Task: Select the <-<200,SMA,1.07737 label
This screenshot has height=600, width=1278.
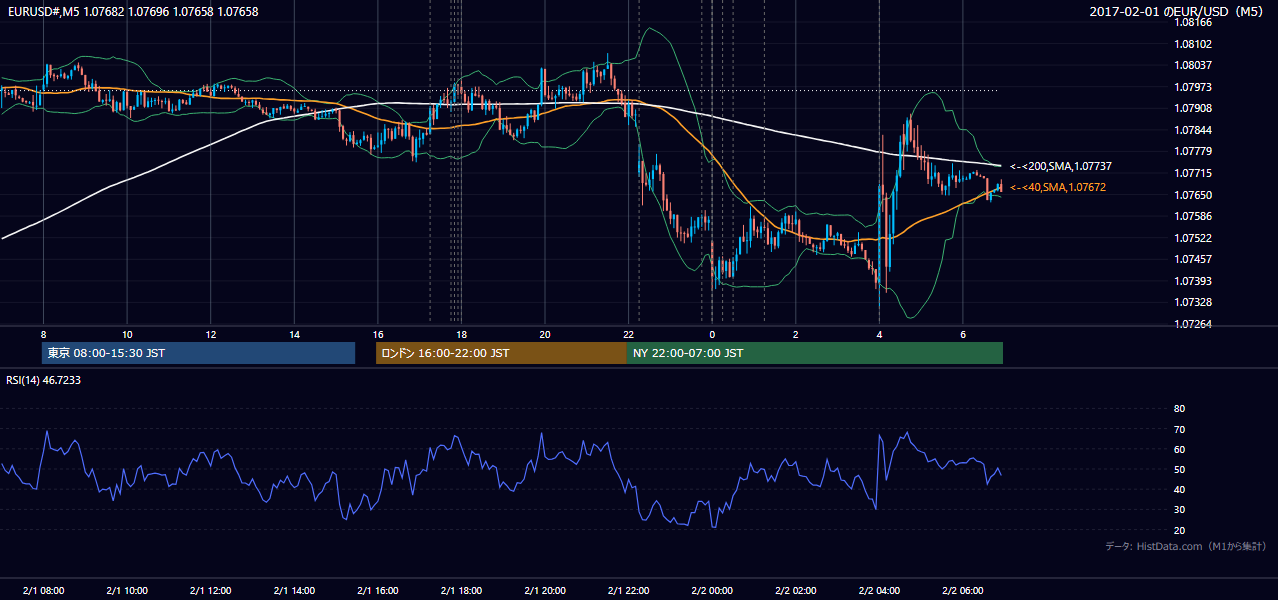Action: [1060, 166]
